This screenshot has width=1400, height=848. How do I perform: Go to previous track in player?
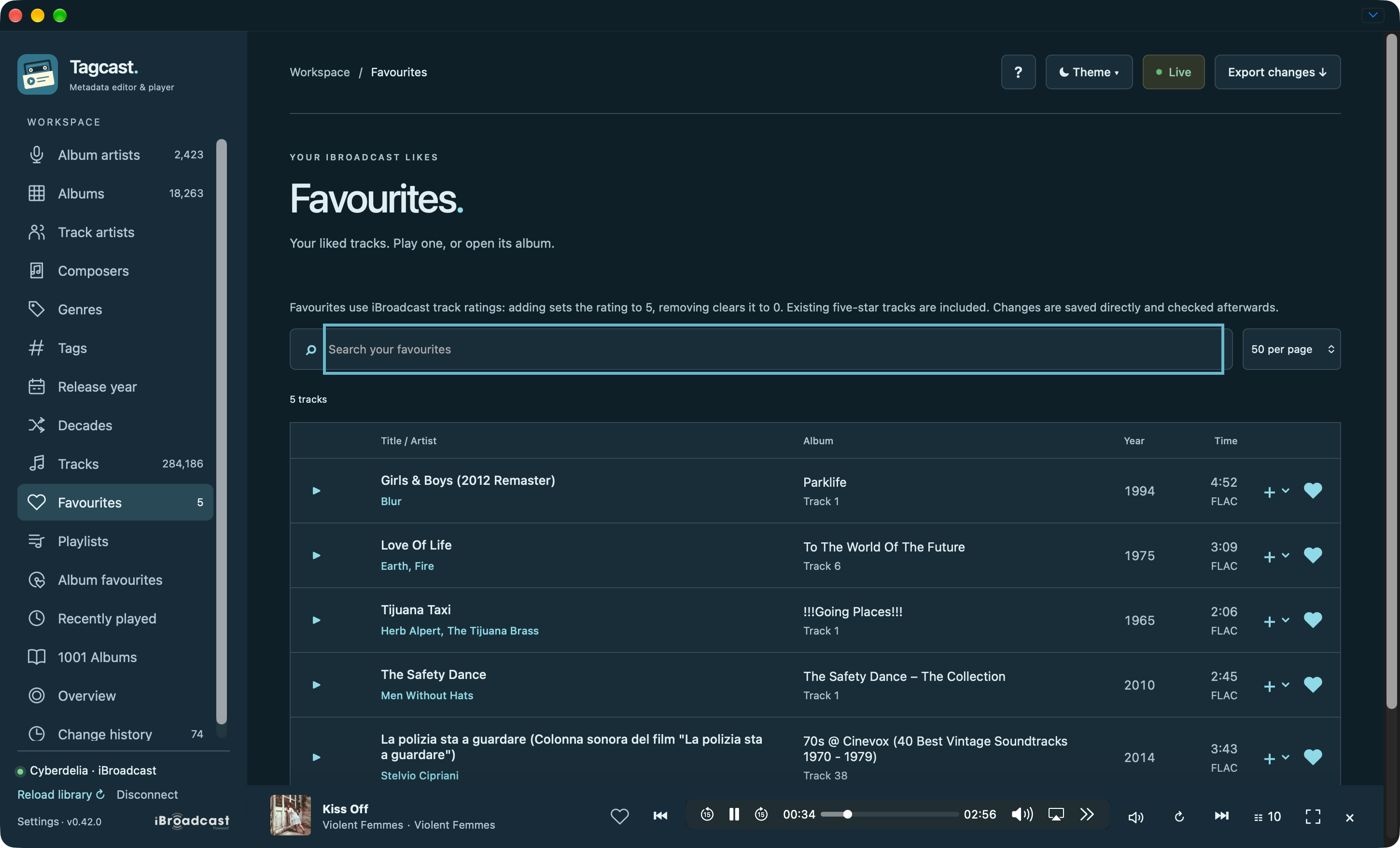click(x=660, y=816)
